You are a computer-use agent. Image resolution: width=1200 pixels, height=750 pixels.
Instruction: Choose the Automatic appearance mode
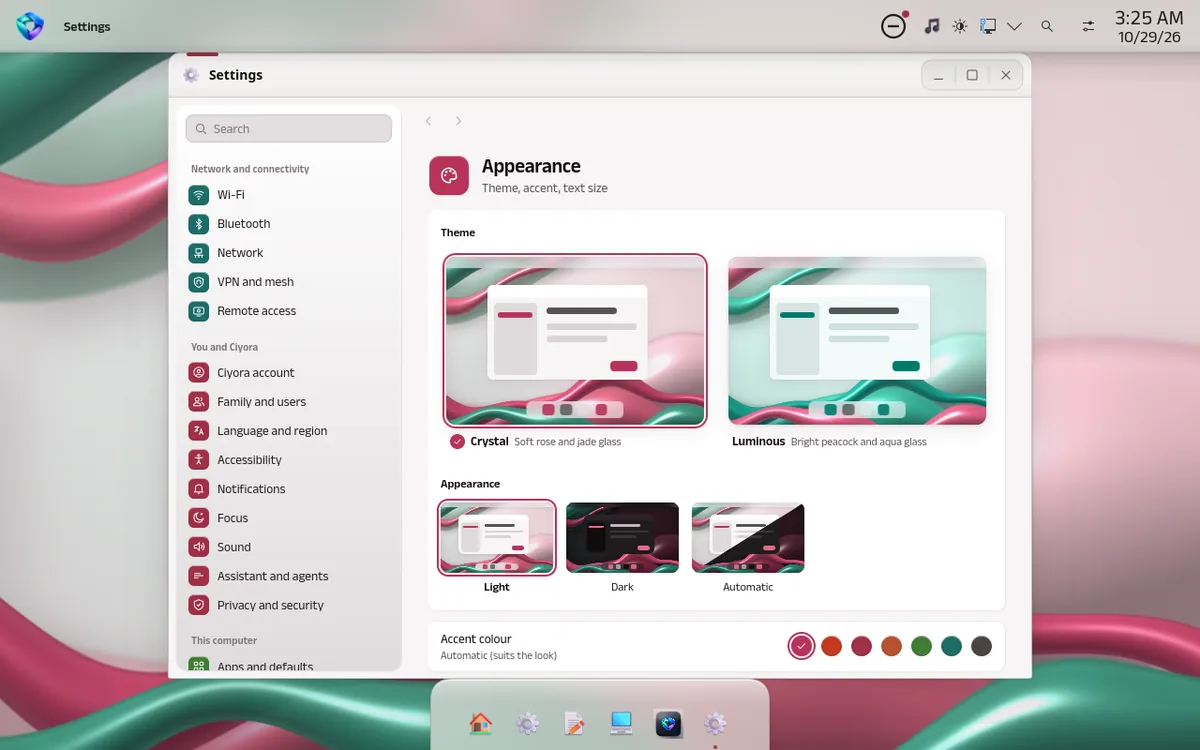click(x=748, y=538)
